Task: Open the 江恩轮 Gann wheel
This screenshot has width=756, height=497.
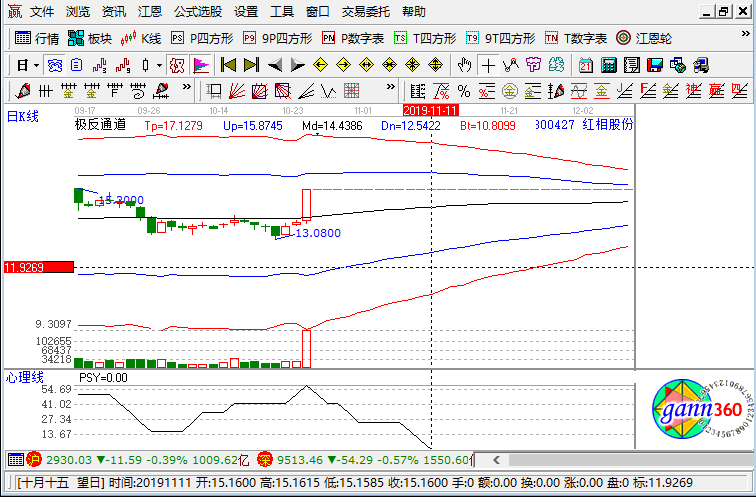Action: (x=644, y=38)
